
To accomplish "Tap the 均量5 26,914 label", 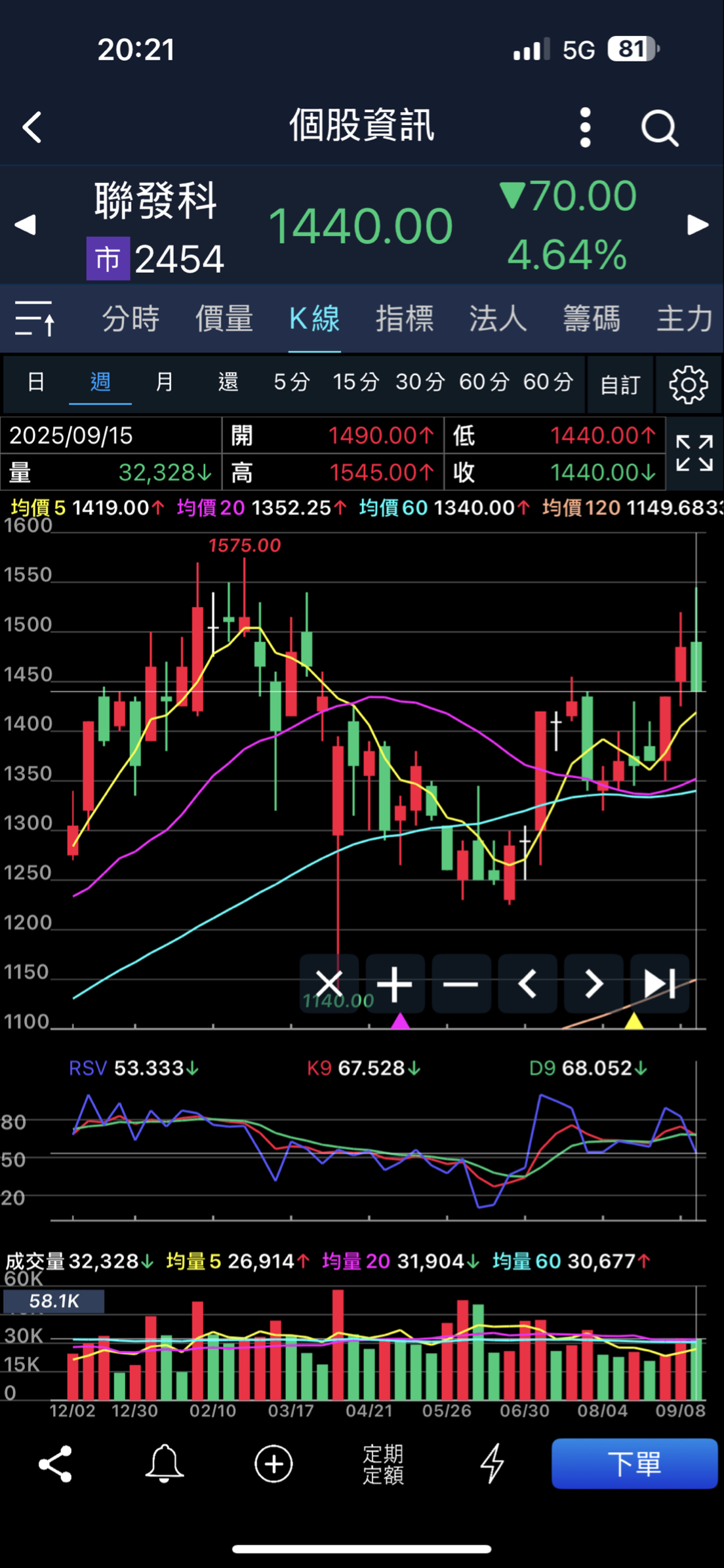I will click(237, 1261).
